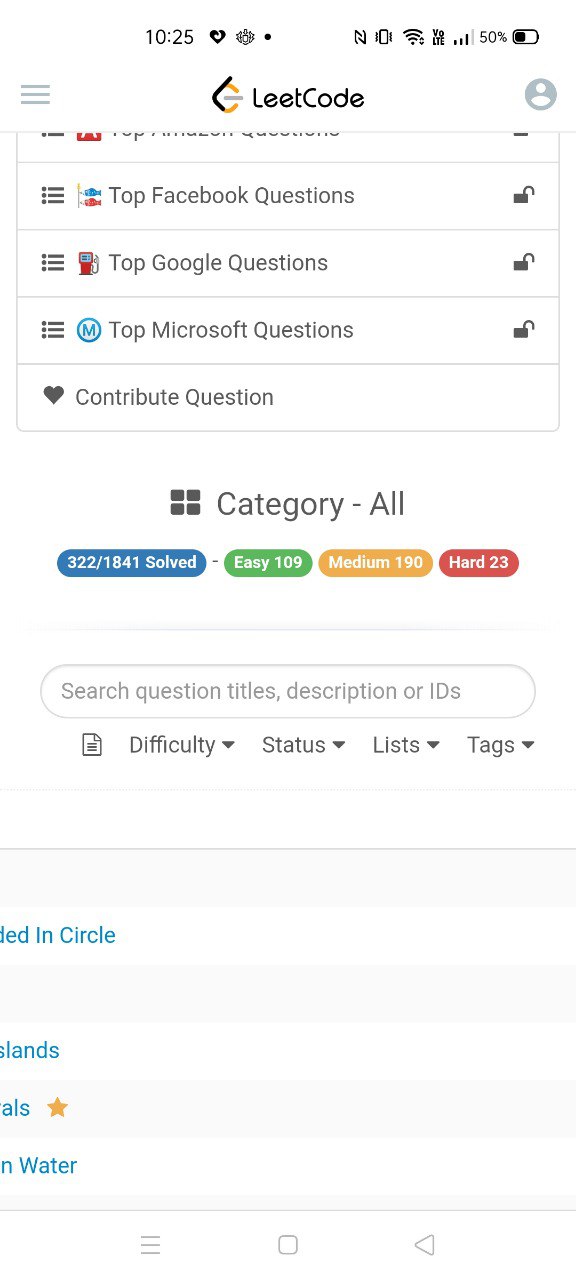The height and width of the screenshot is (1280, 576).
Task: Tap the LeetCode logo
Action: click(288, 96)
